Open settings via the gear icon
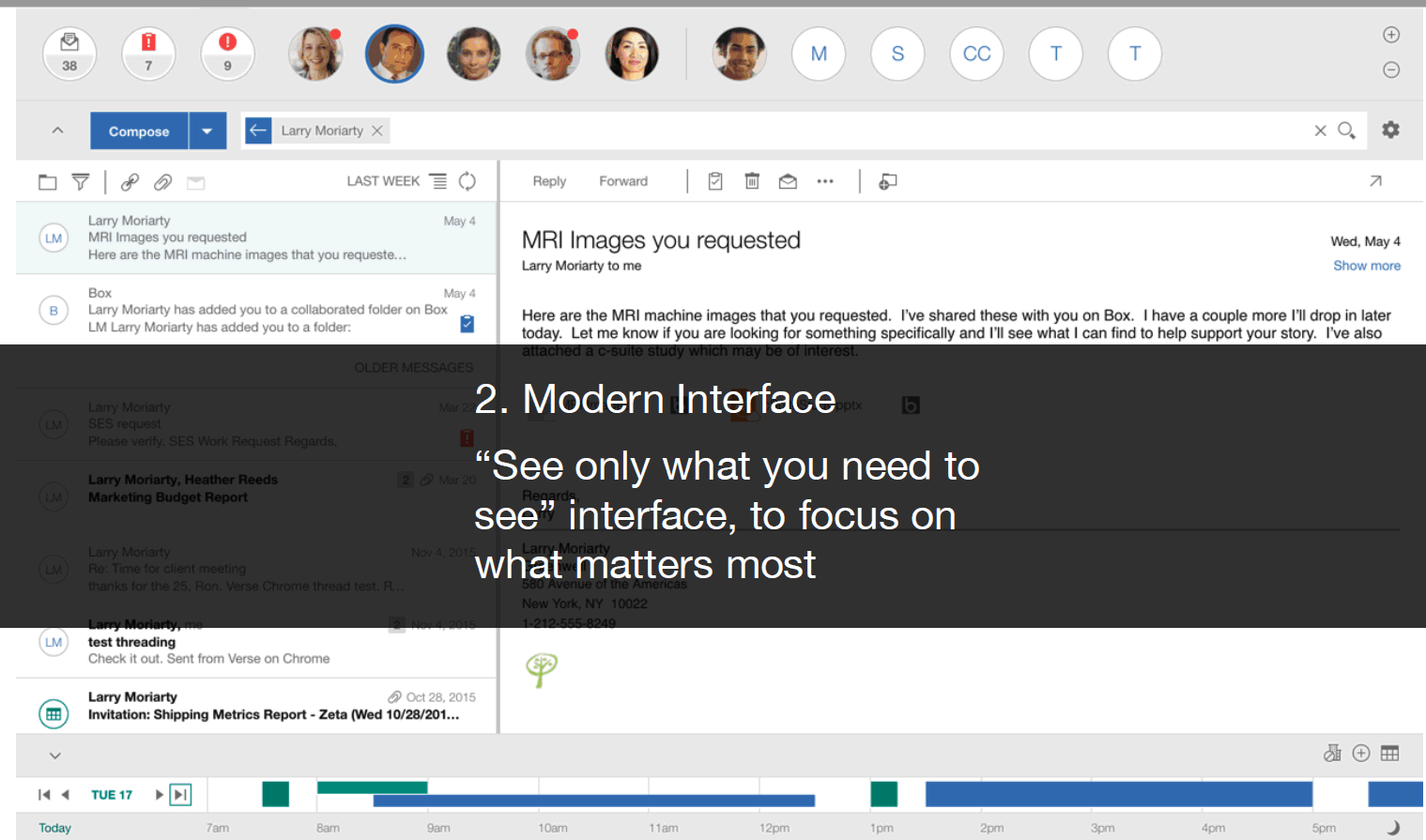The image size is (1426, 840). [1390, 130]
